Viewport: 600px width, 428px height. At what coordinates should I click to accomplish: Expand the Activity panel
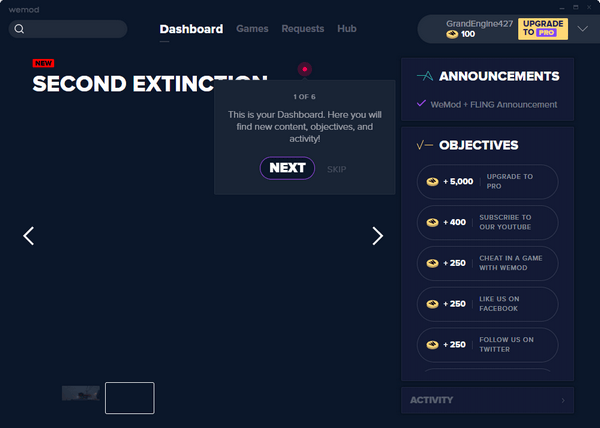tap(487, 400)
